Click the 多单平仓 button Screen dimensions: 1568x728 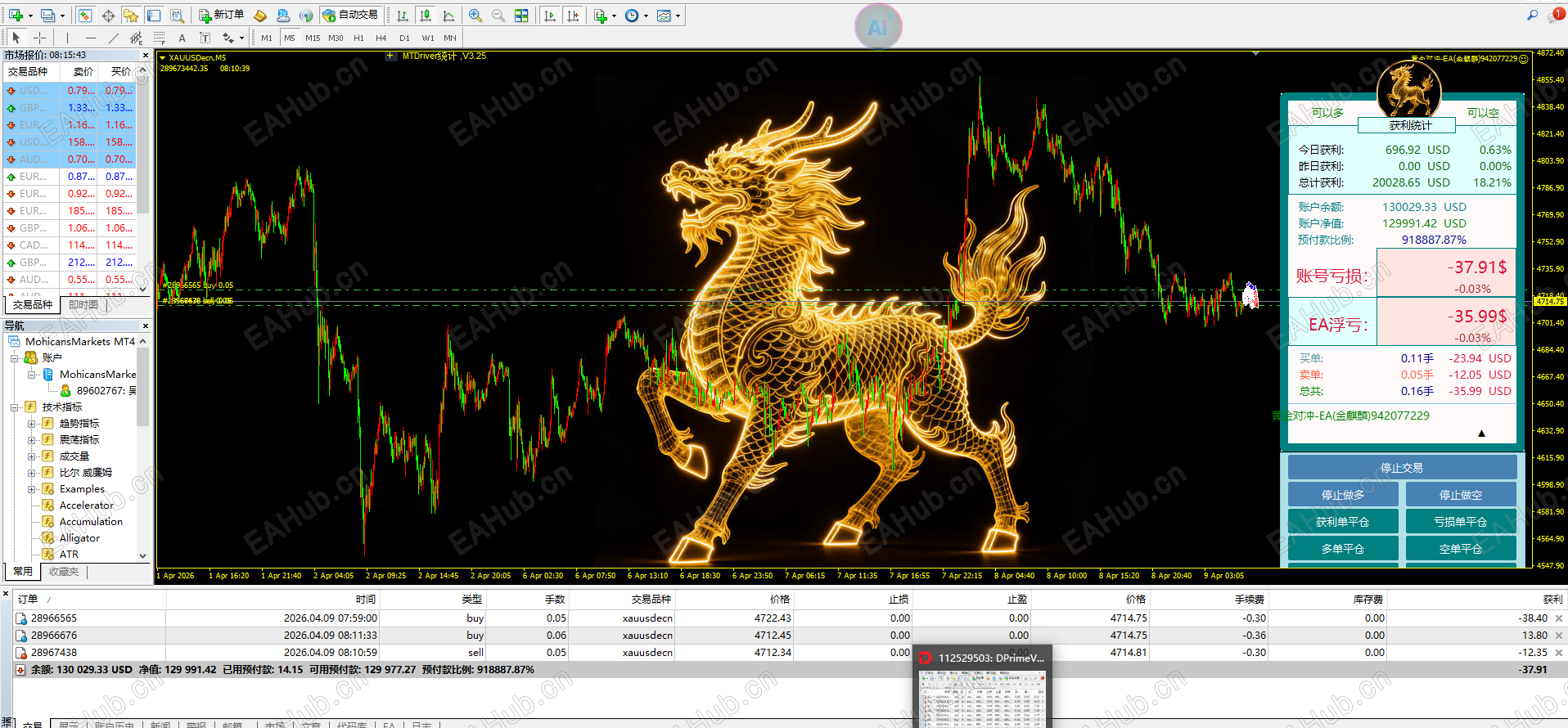click(x=1343, y=549)
